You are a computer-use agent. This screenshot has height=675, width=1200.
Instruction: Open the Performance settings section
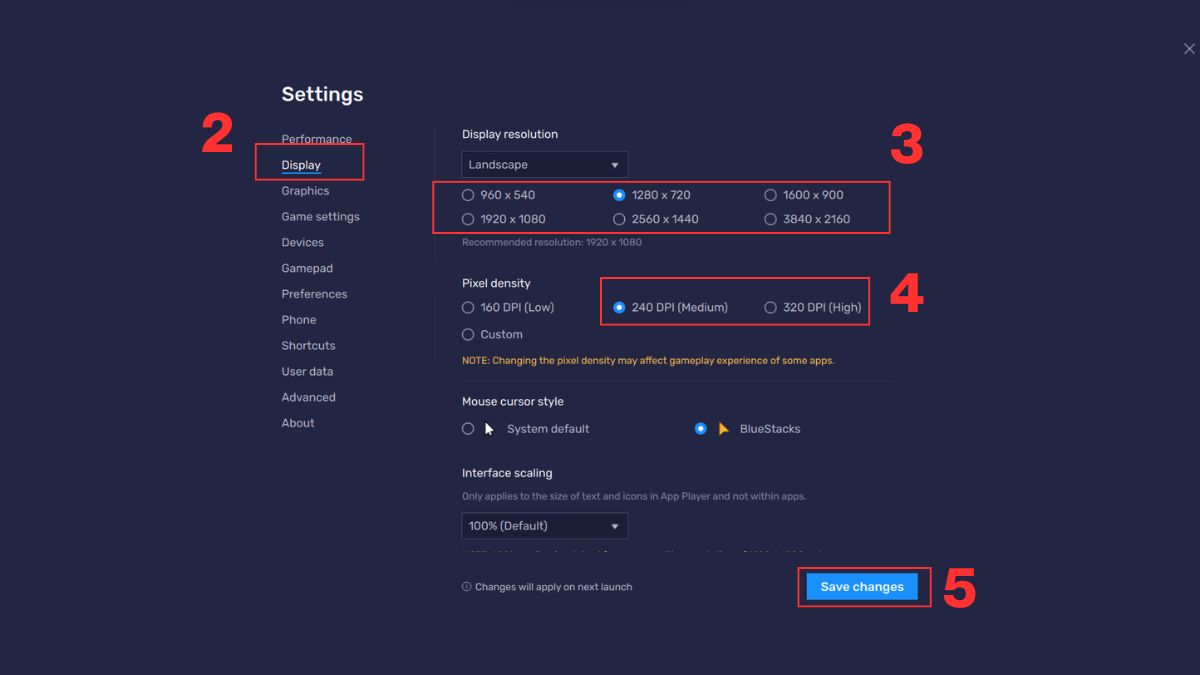click(x=316, y=139)
